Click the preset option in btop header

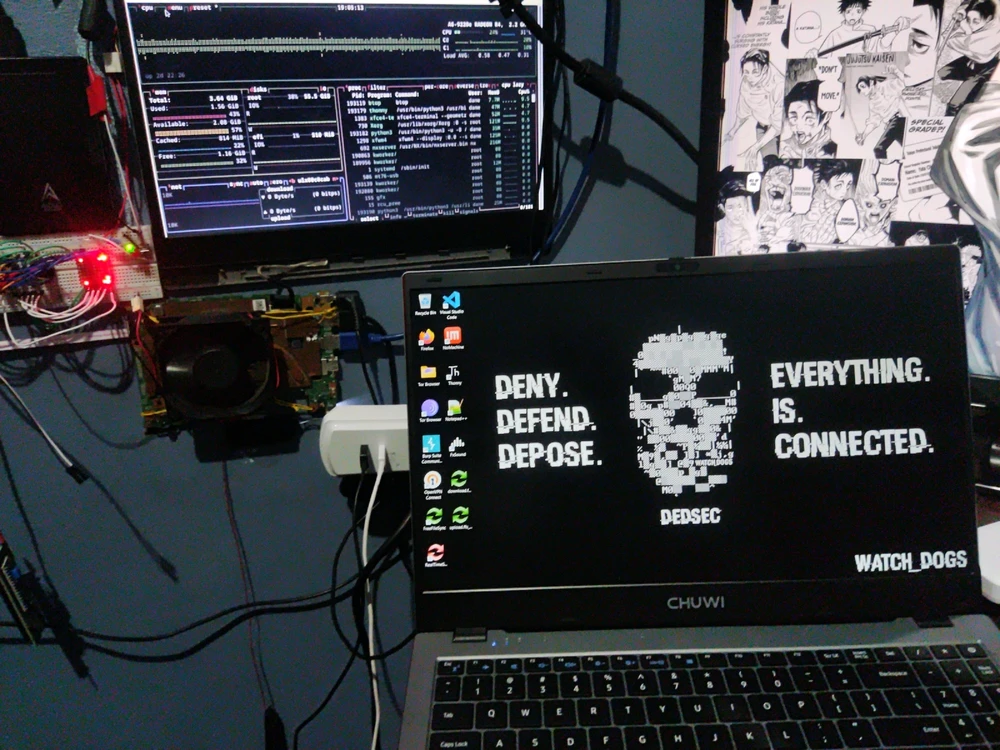(202, 8)
